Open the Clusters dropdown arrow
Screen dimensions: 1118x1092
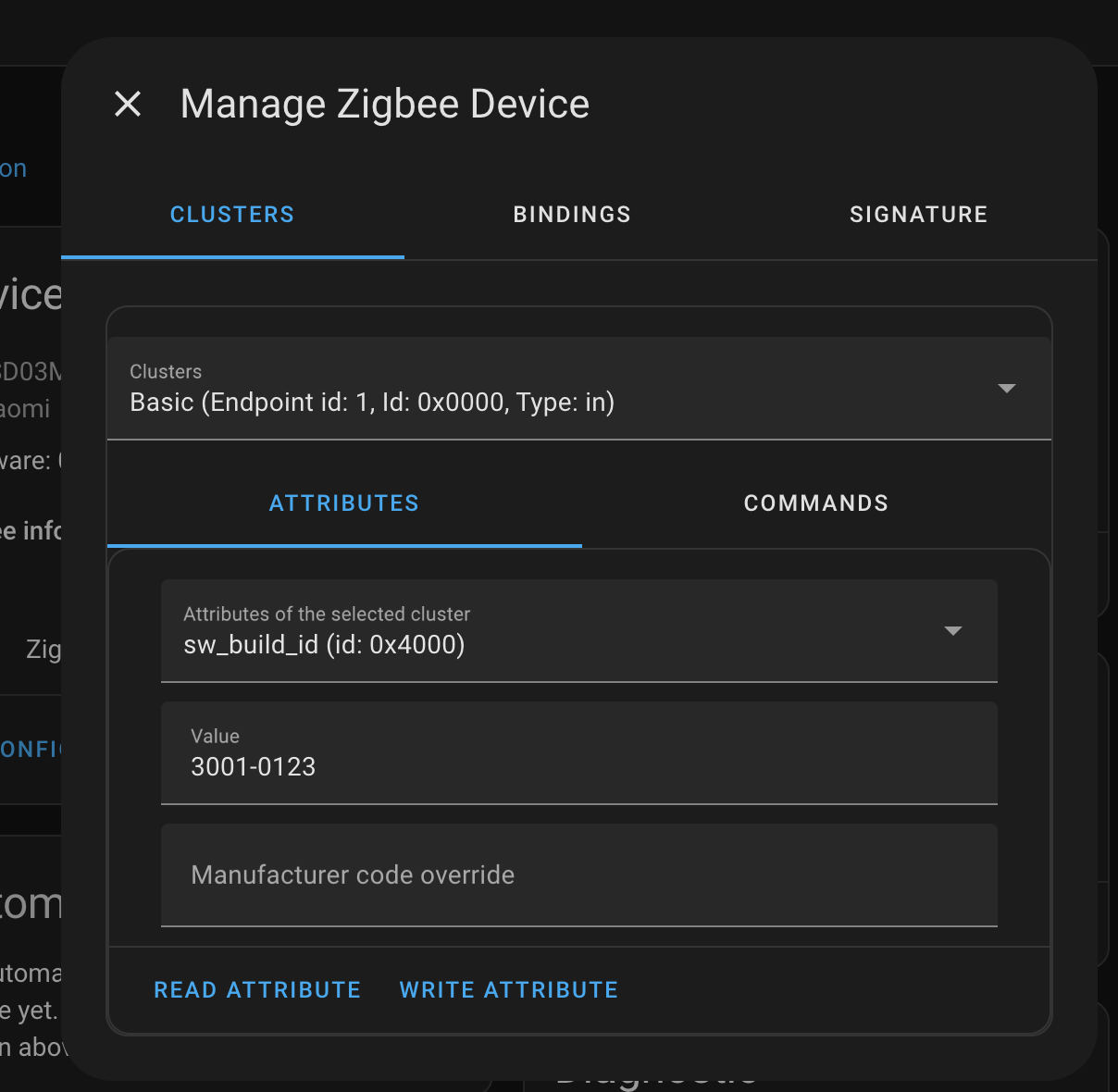pyautogui.click(x=1007, y=389)
